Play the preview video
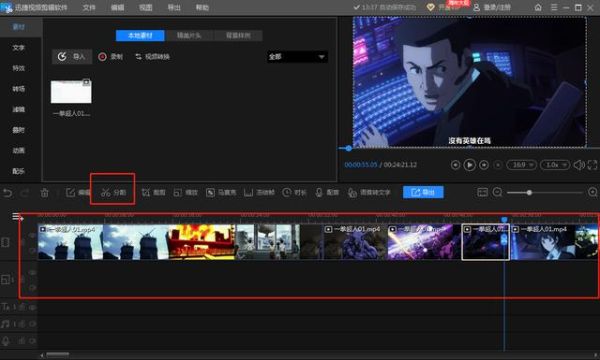The height and width of the screenshot is (360, 600). click(x=470, y=165)
